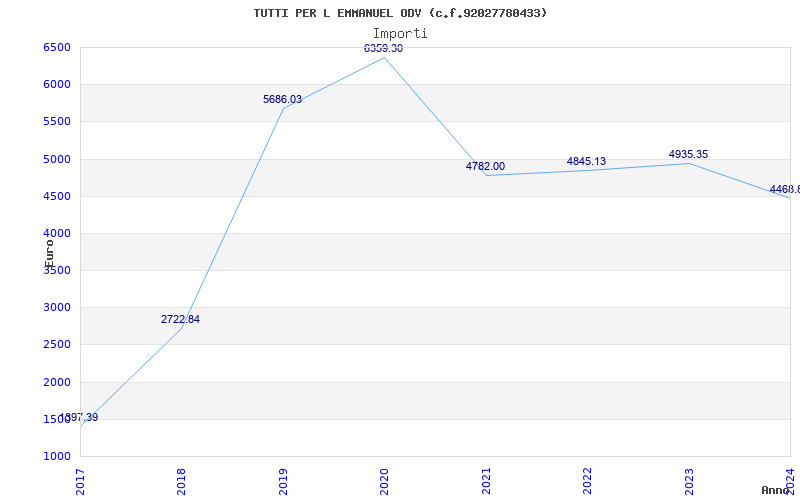Select the 4782.00 data label
Viewport: 800px width, 500px height.
485,166
